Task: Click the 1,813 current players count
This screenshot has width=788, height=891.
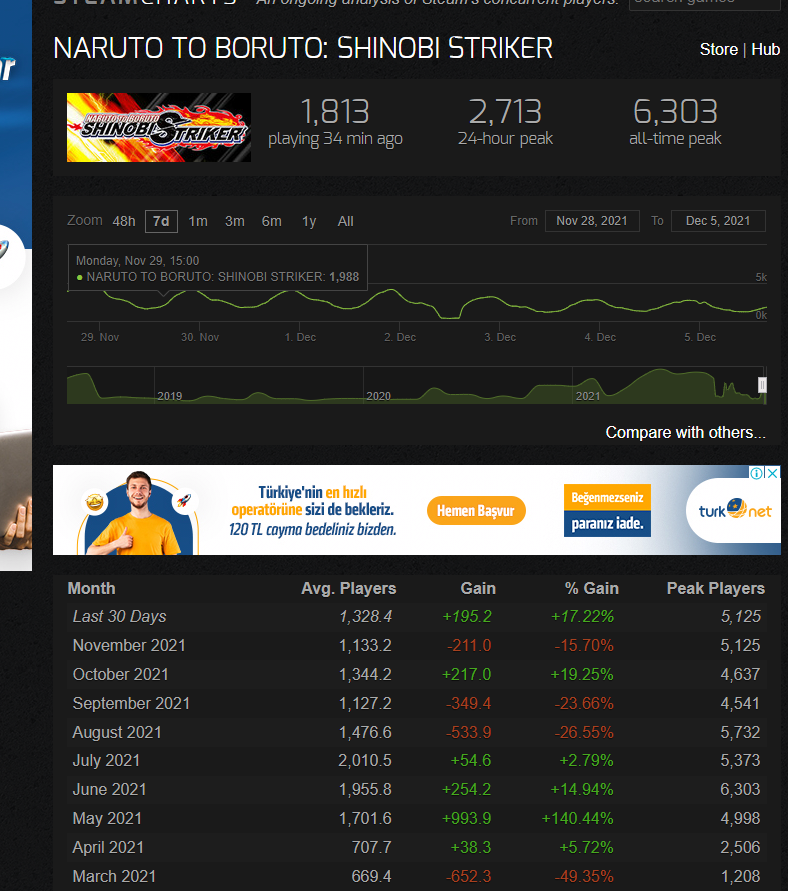Action: pyautogui.click(x=335, y=111)
